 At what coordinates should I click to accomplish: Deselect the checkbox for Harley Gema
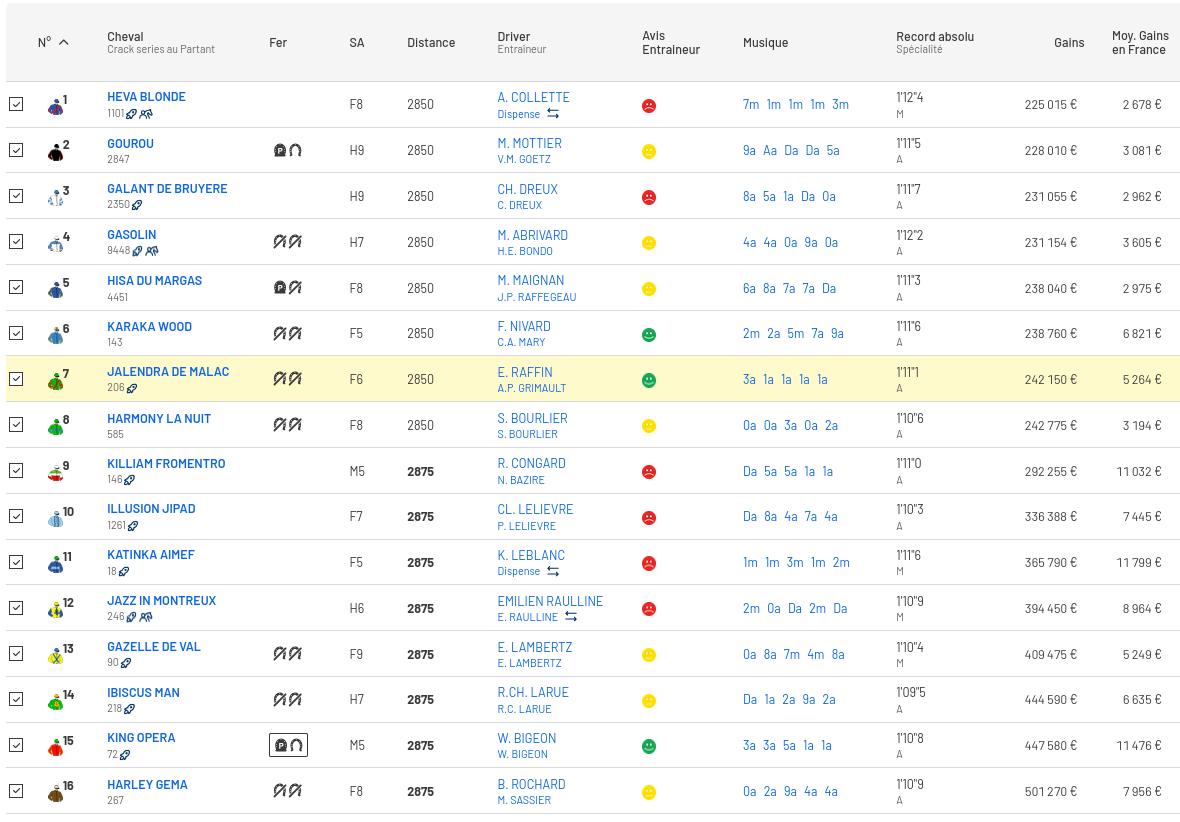pyautogui.click(x=16, y=791)
